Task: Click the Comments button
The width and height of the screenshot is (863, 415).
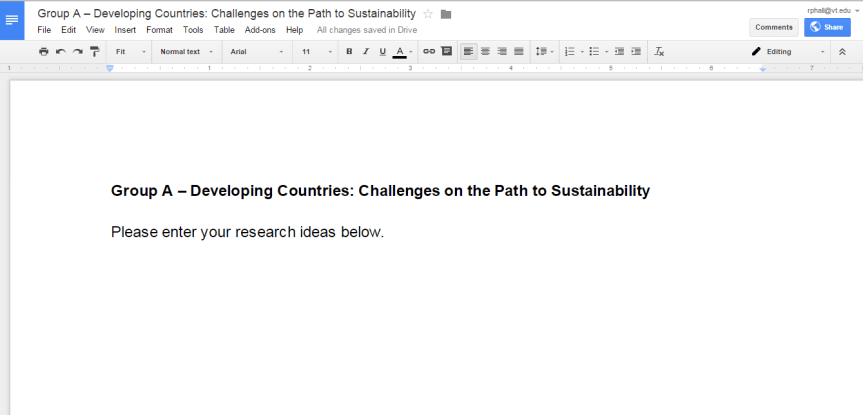Action: pos(773,27)
